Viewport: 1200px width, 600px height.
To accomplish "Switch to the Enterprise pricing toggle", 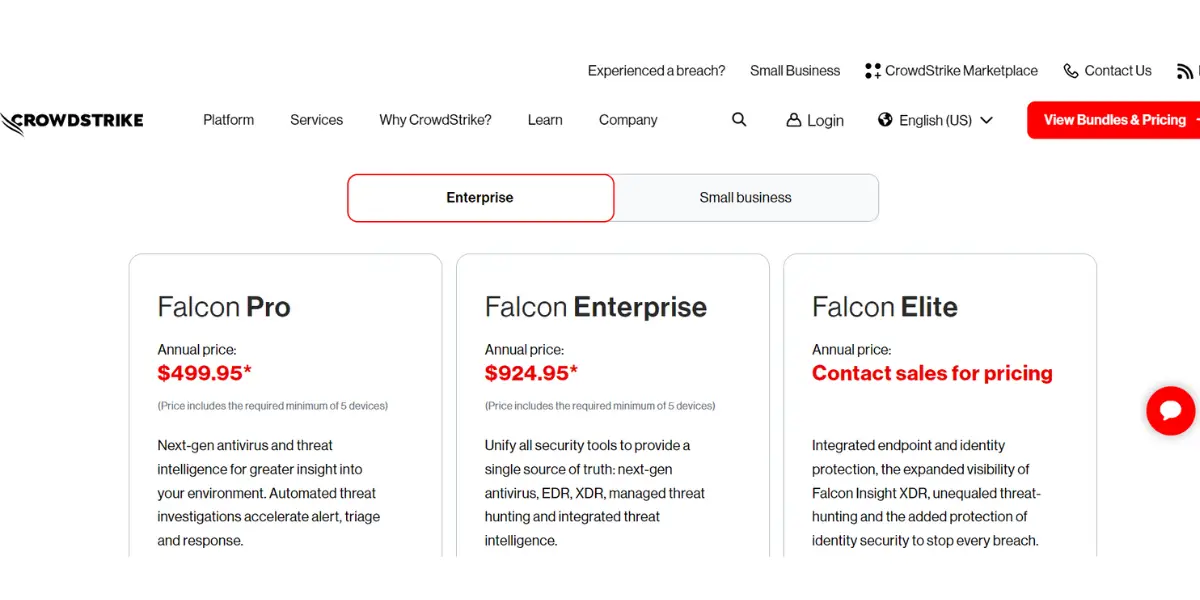I will click(x=480, y=198).
